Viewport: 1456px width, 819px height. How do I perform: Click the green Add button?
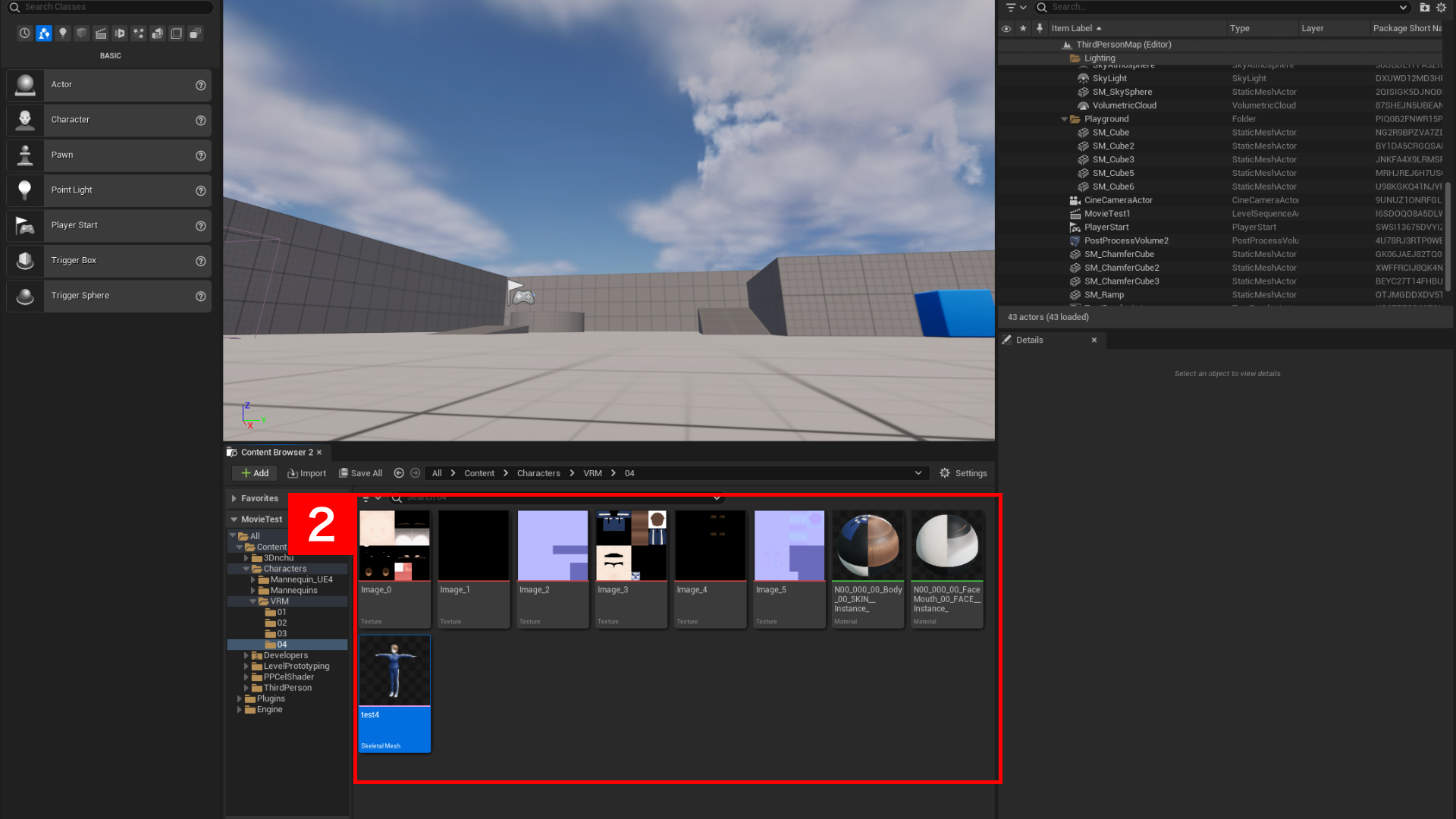253,472
